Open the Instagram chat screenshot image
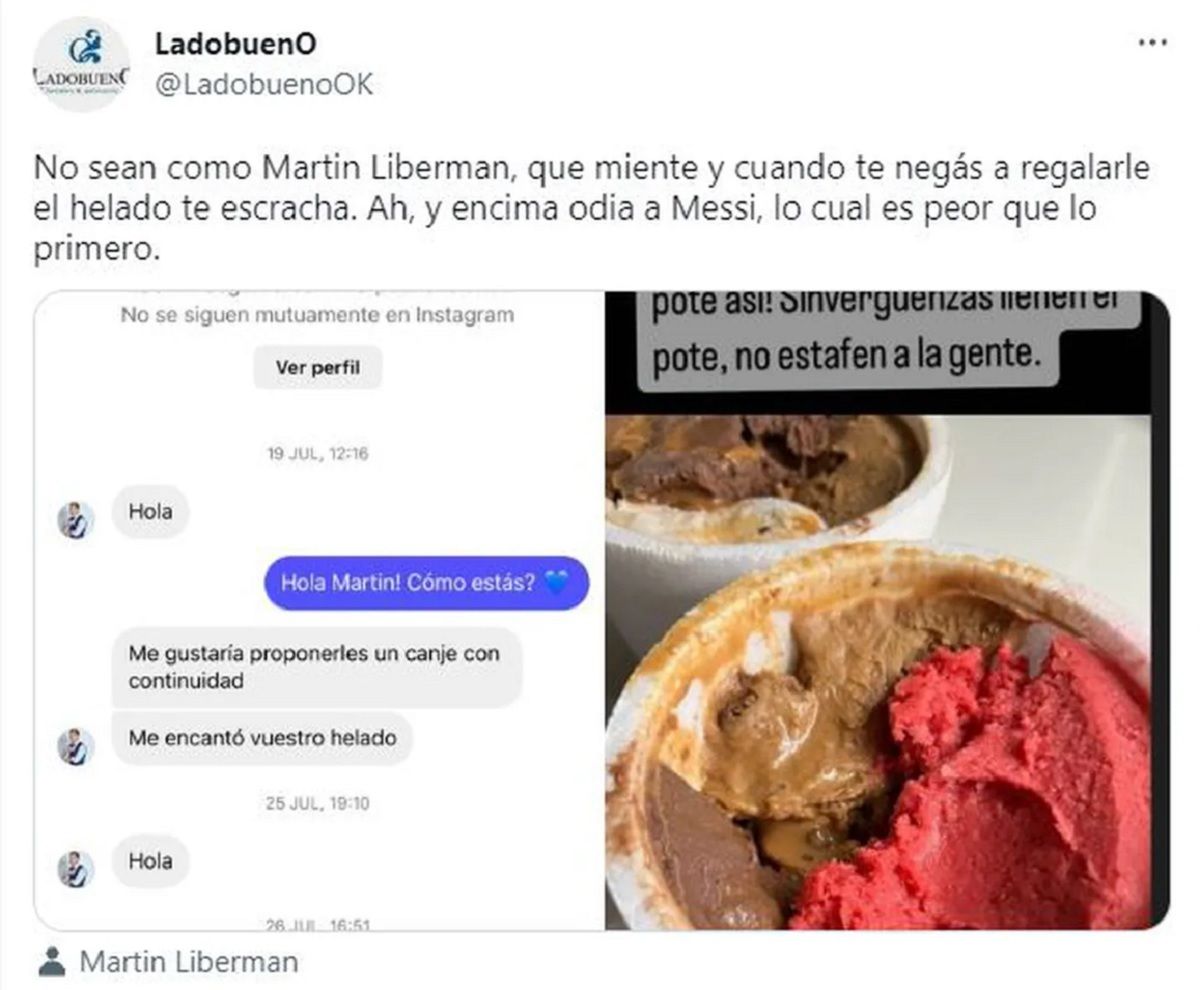Screen dimensions: 1200x990 (x=320, y=610)
